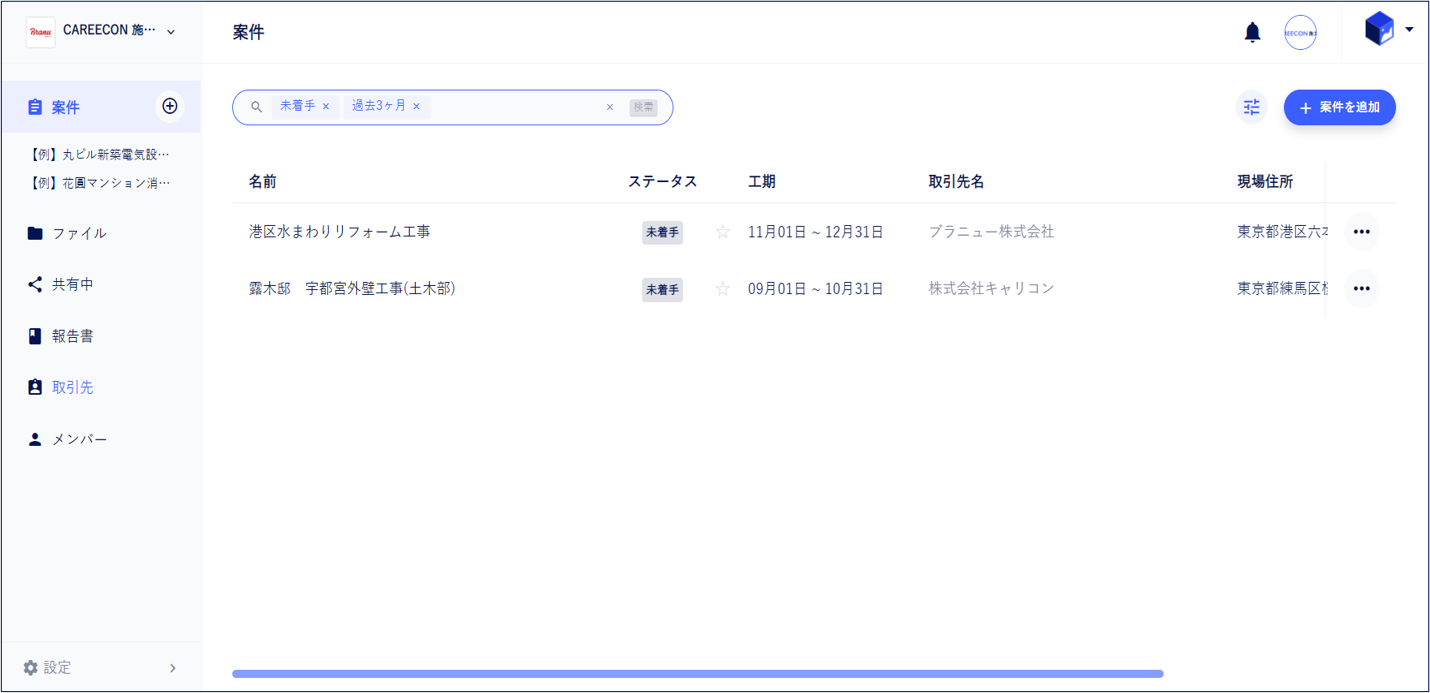Star the 露木邸 宇都宮外壁工事 row
This screenshot has height=693, width=1430.
(722, 289)
